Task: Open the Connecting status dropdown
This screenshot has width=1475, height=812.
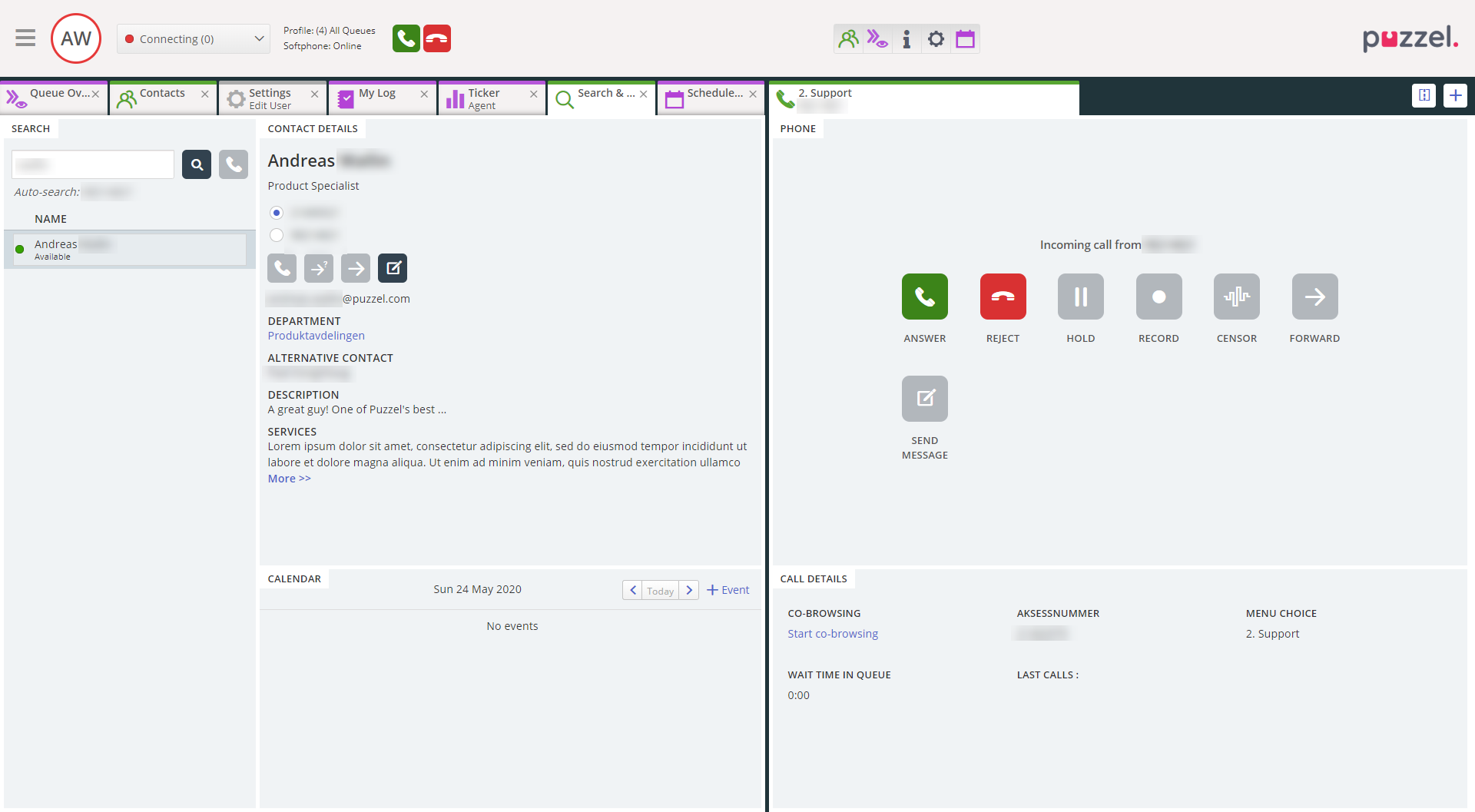Action: pos(194,39)
